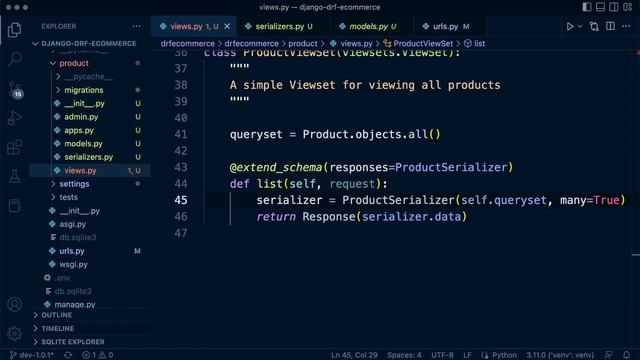The image size is (640, 360).
Task: Click line number 45 in gutter
Action: coord(181,200)
